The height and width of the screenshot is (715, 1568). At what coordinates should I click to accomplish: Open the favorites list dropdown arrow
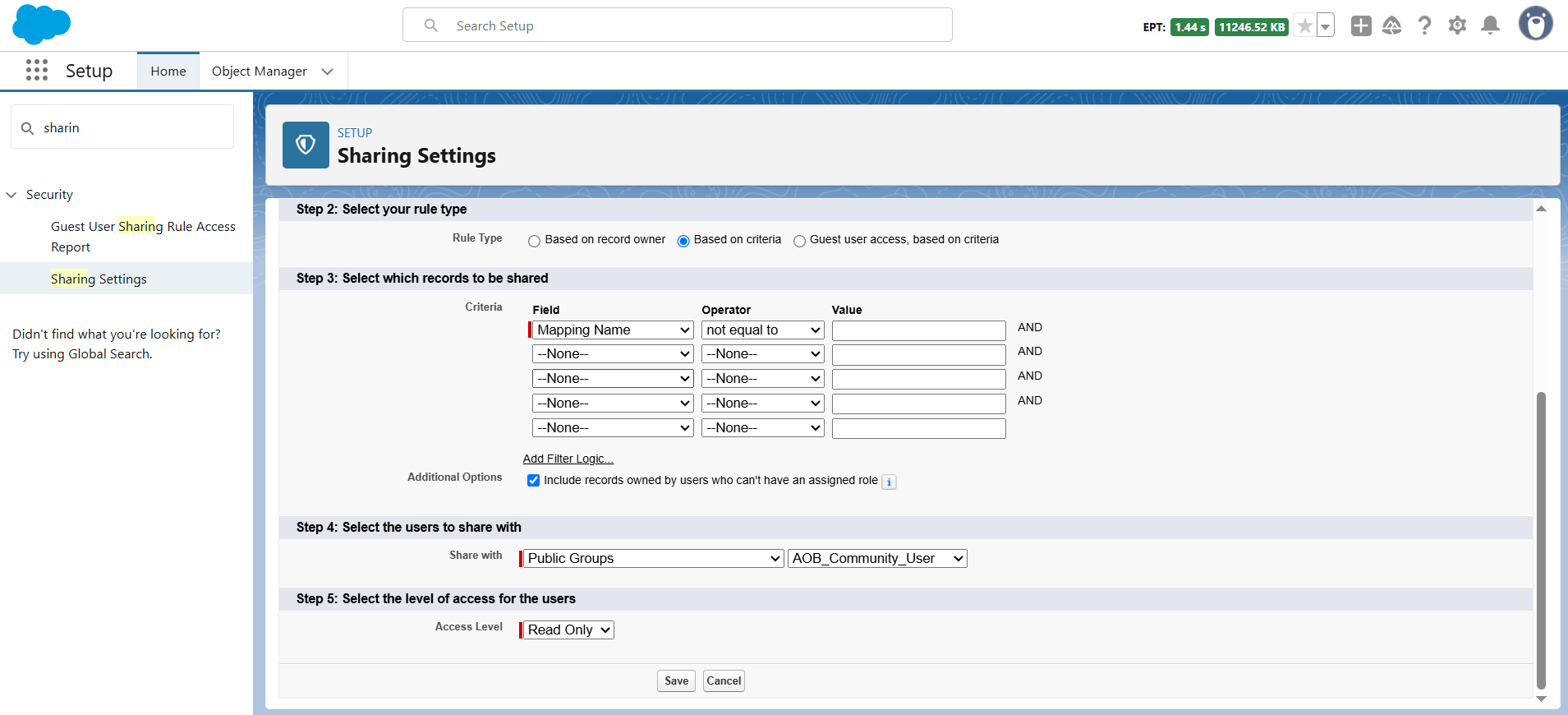point(1325,26)
